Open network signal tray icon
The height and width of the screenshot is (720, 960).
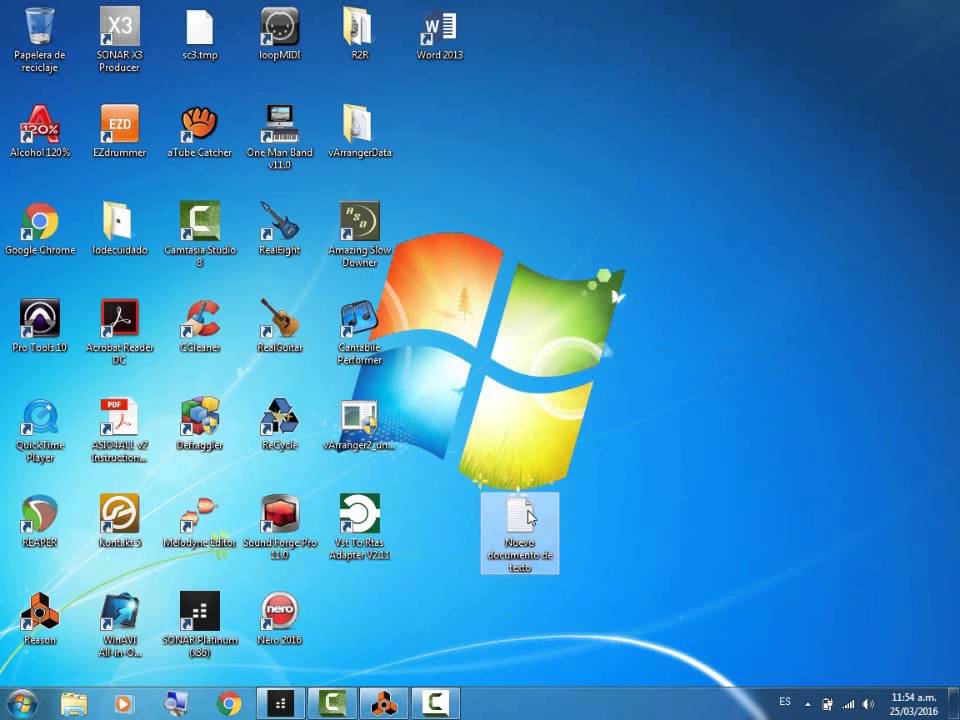pyautogui.click(x=848, y=704)
